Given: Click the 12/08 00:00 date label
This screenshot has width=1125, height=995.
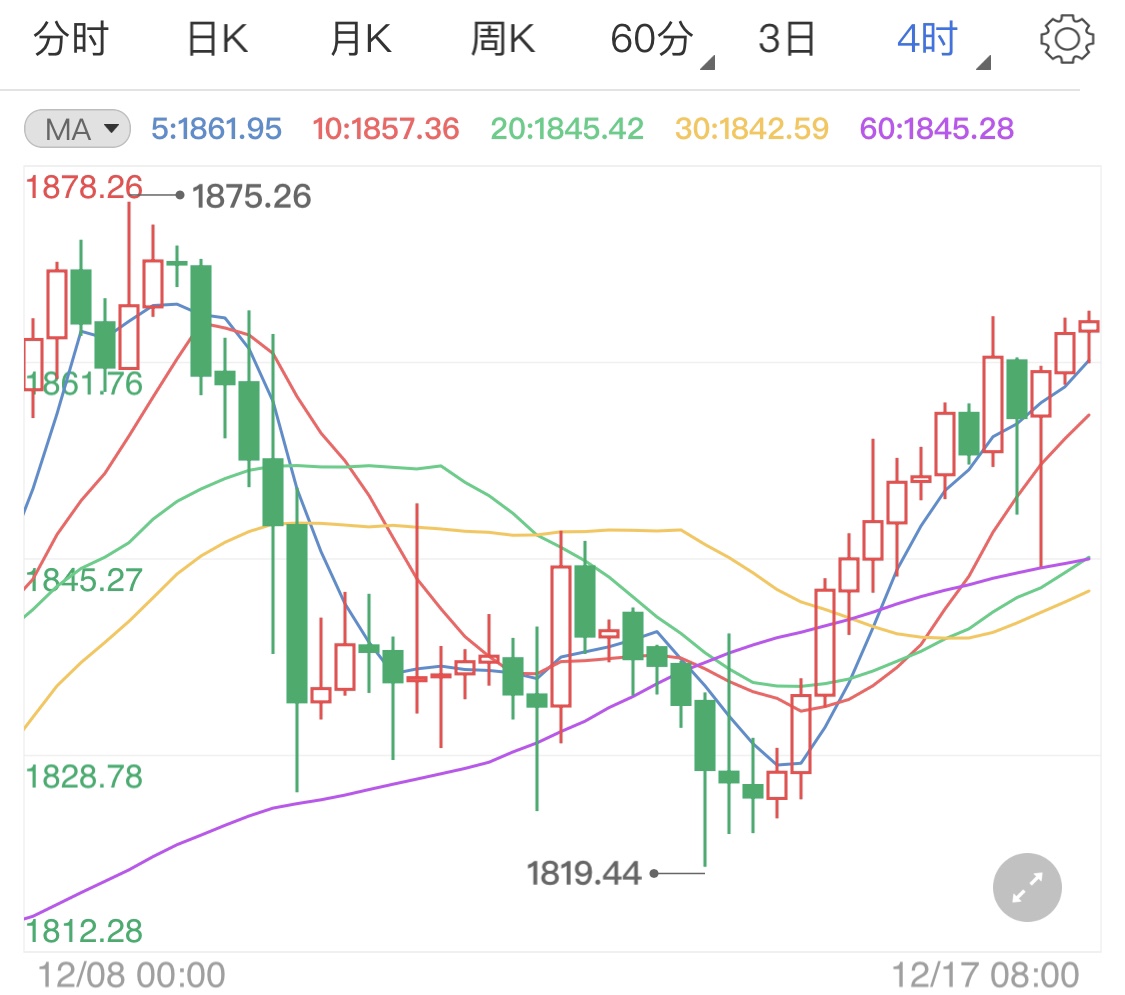Looking at the screenshot, I should click(x=131, y=975).
